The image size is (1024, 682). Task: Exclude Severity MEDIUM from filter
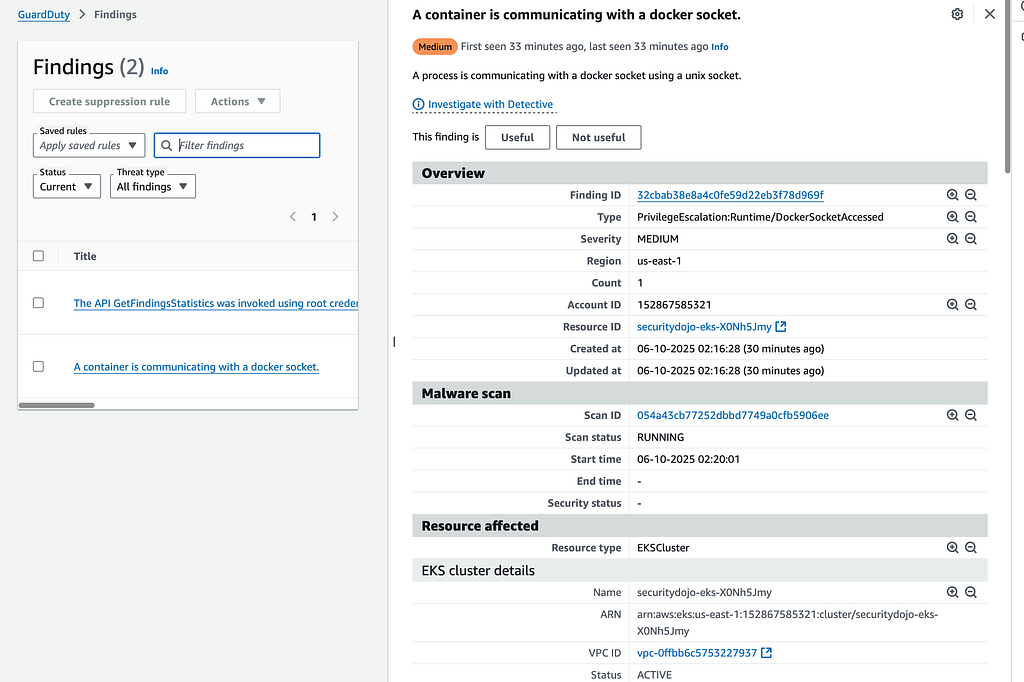(970, 239)
